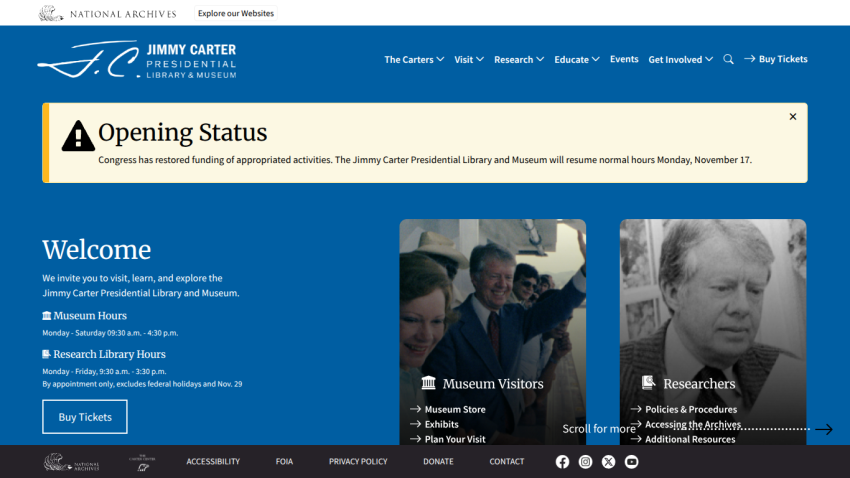The width and height of the screenshot is (850, 478).
Task: Expand the Get Involved menu
Action: coord(680,60)
